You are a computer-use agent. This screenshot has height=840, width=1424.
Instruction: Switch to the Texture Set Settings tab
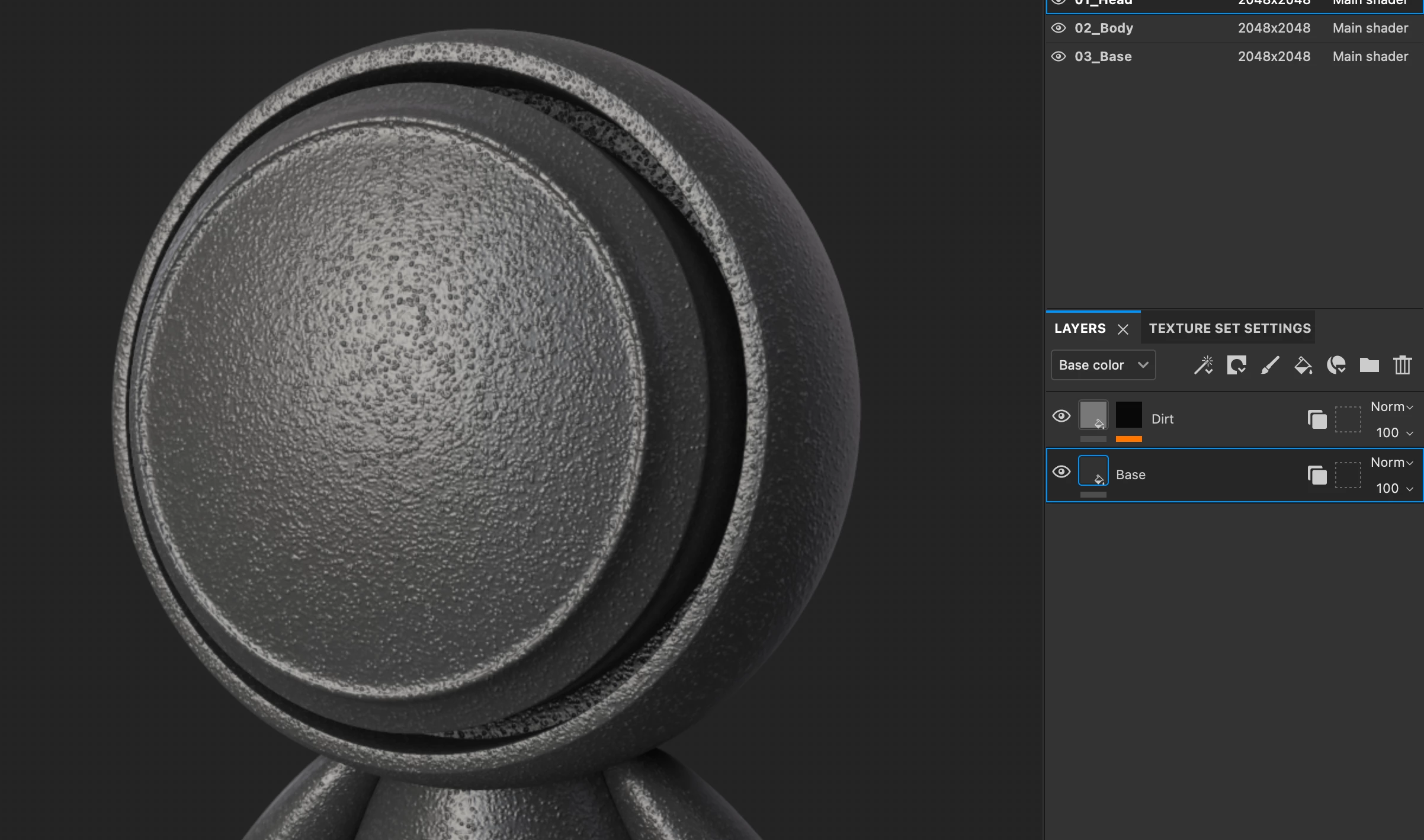pos(1230,328)
